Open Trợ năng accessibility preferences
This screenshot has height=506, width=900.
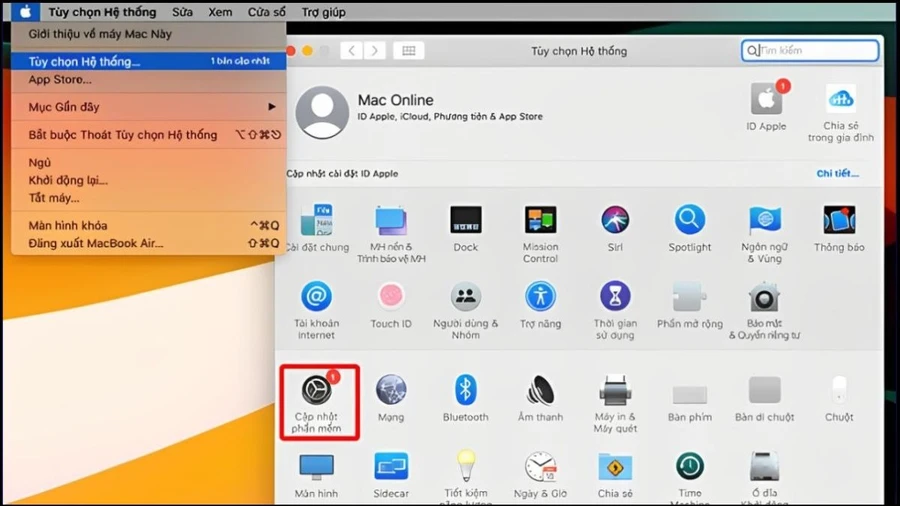(540, 305)
